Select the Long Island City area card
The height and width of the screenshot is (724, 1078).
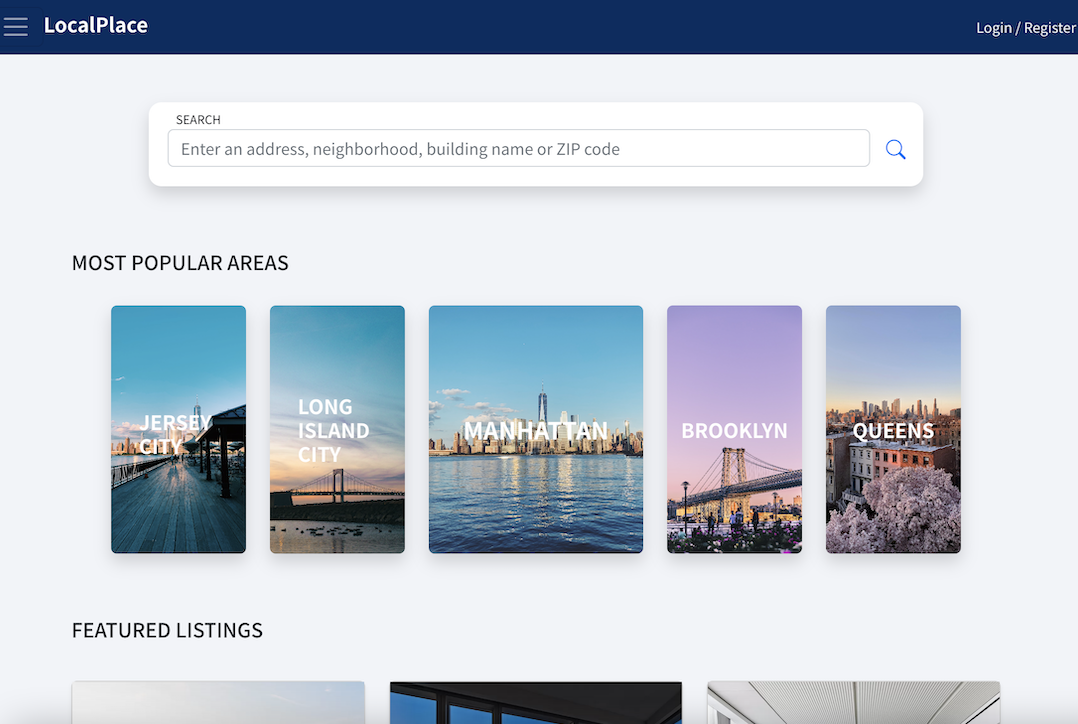tap(338, 429)
